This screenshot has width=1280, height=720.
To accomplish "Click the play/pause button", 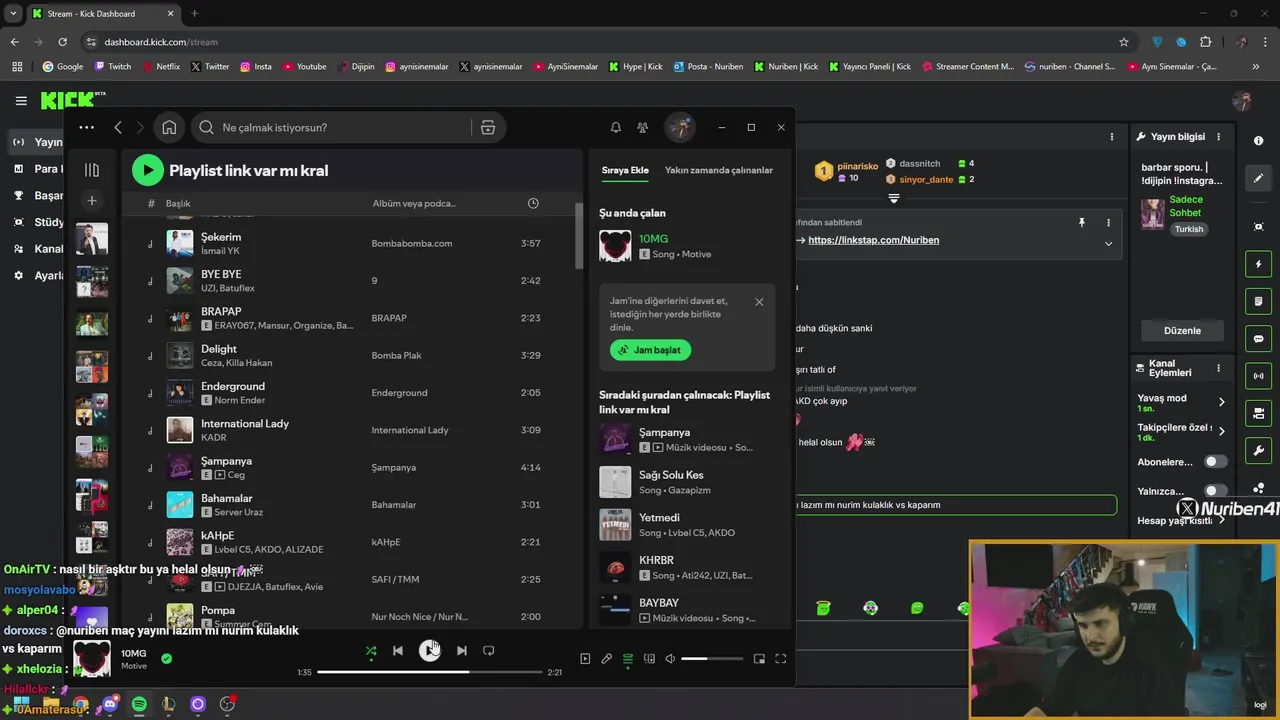I will [x=430, y=651].
